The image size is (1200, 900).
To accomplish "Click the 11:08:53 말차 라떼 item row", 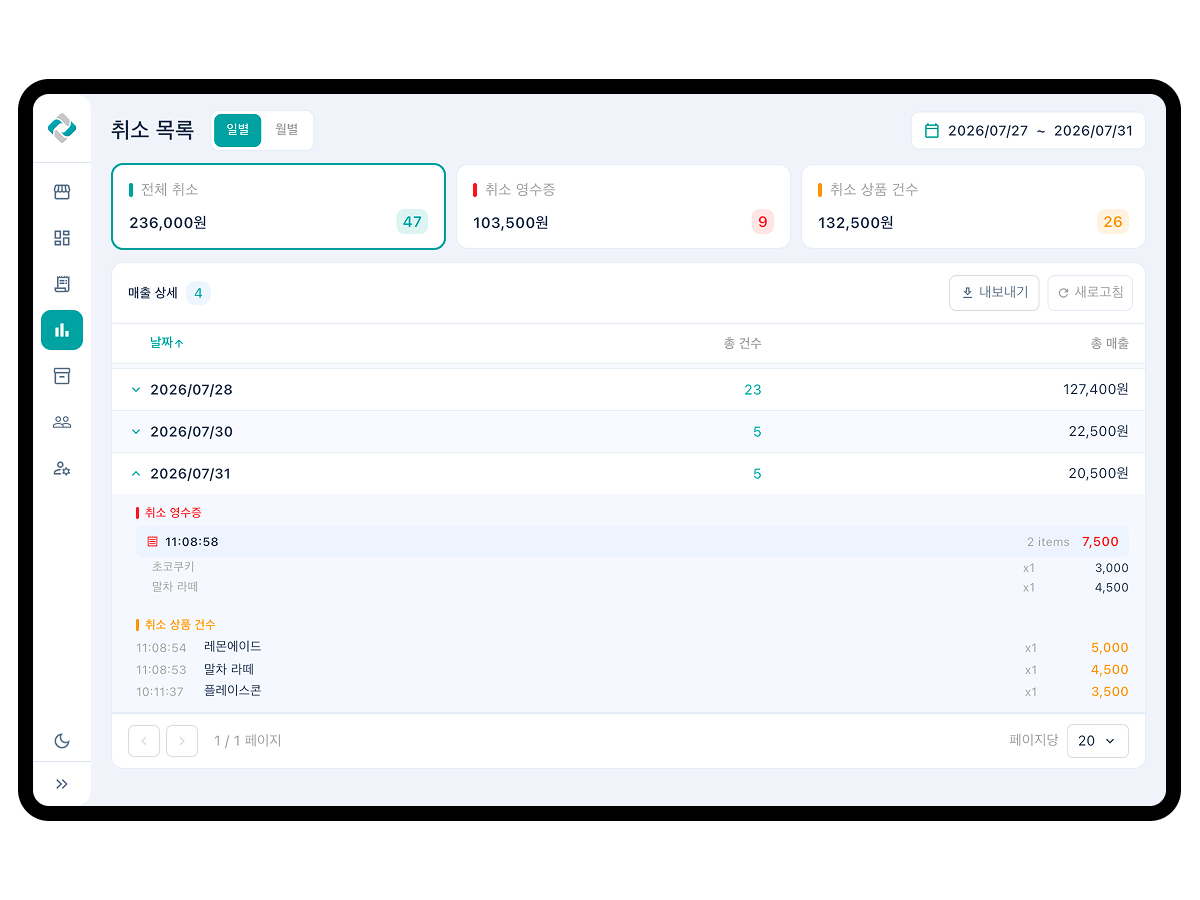I will pyautogui.click(x=632, y=669).
